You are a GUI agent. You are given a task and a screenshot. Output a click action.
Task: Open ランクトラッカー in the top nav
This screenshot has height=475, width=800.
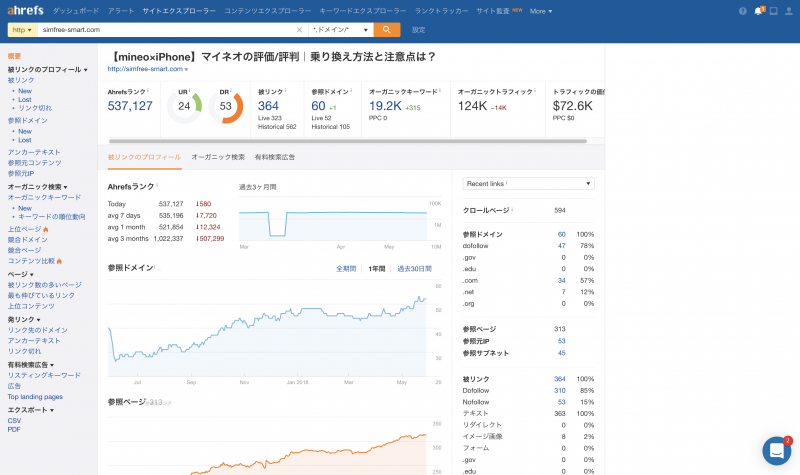point(441,11)
